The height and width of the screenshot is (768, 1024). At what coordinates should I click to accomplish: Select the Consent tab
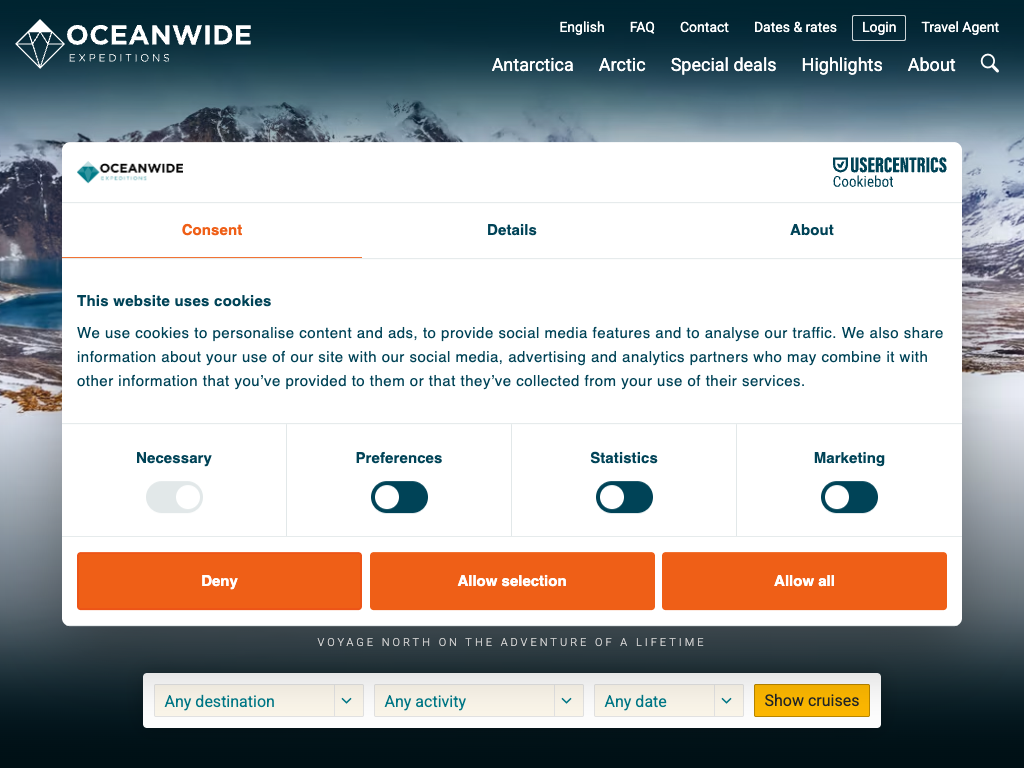pos(212,230)
